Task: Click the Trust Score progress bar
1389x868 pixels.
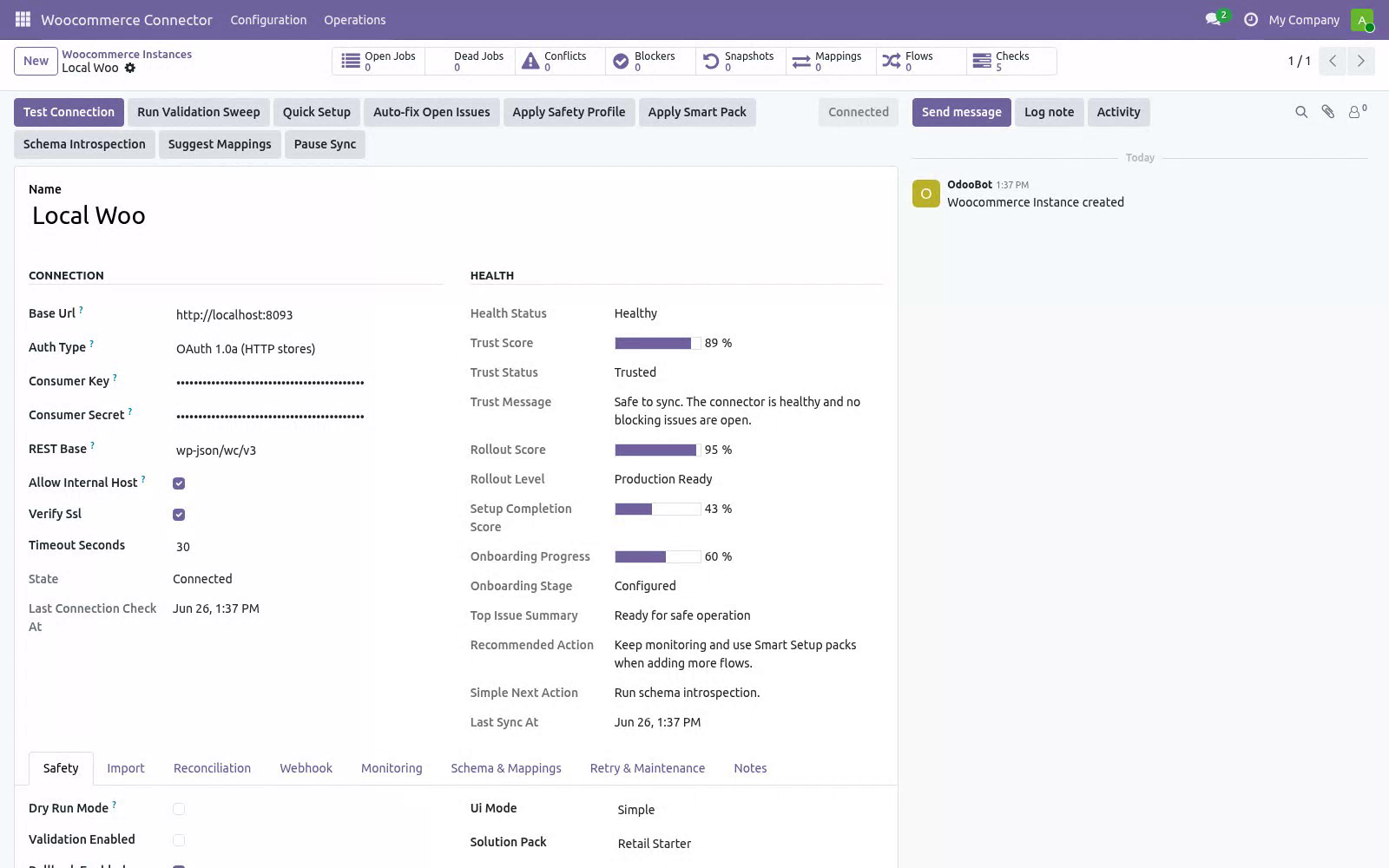Action: (x=657, y=344)
